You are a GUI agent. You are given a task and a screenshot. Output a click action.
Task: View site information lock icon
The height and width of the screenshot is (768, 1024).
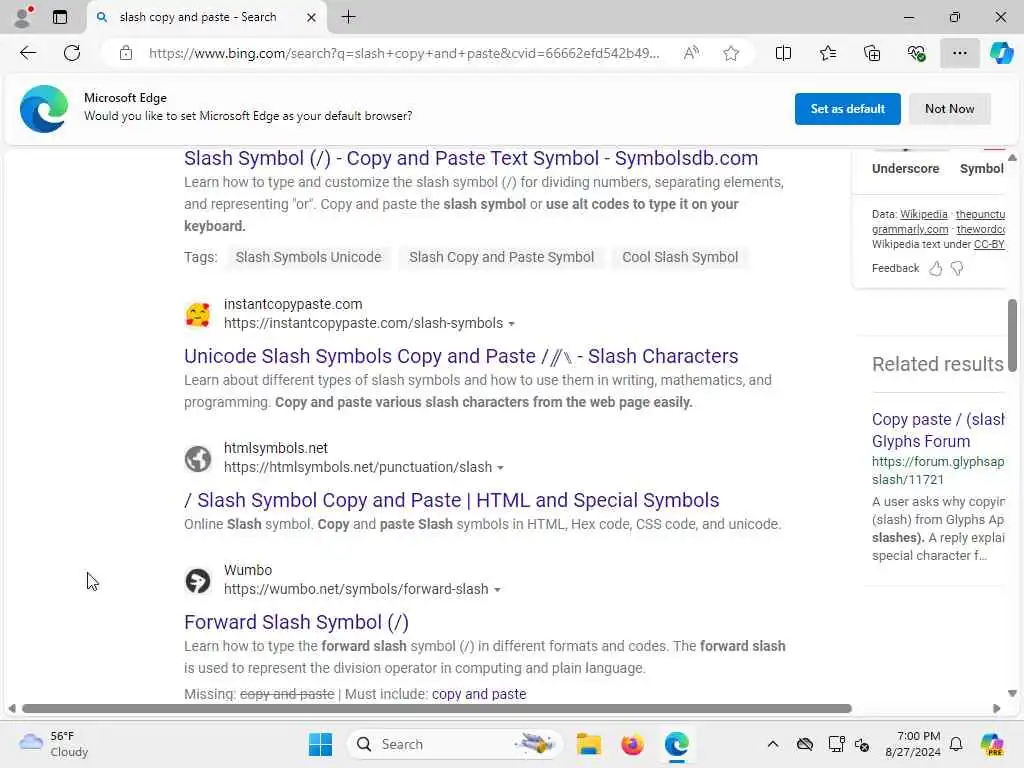126,53
